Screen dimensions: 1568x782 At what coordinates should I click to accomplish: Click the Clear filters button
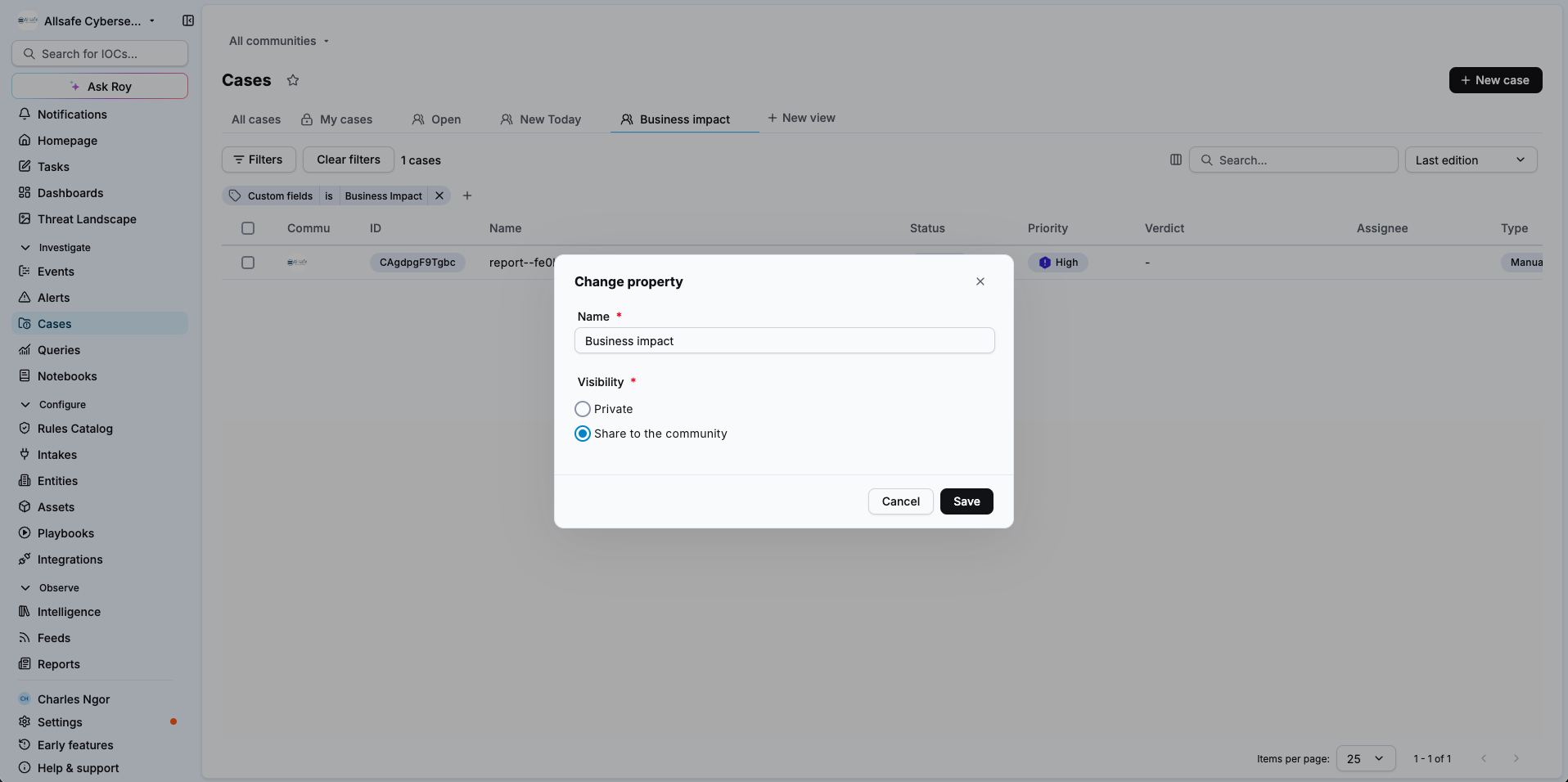[349, 160]
